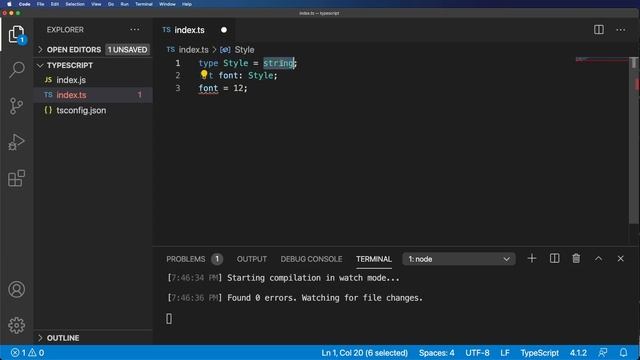Click the Style breadcrumb text
640x360 pixels.
pos(244,50)
